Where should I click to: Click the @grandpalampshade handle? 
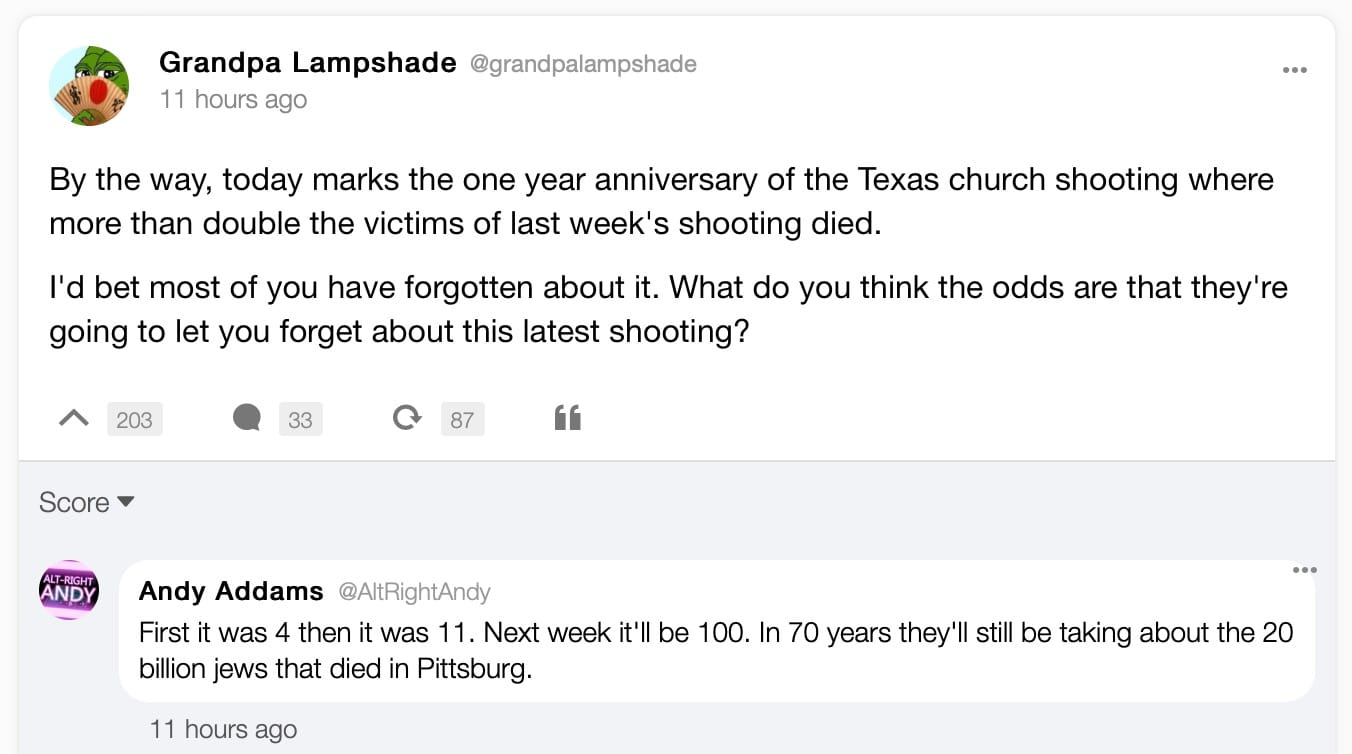point(583,64)
